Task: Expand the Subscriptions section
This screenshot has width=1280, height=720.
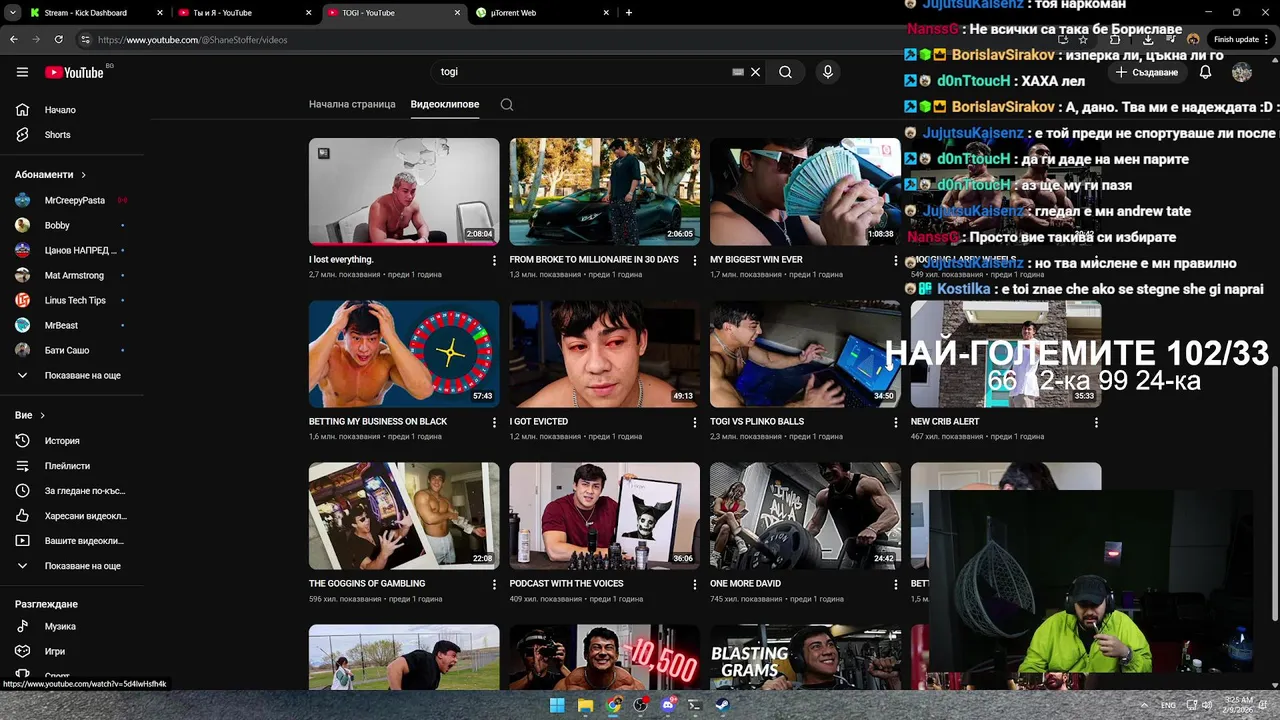Action: point(50,175)
